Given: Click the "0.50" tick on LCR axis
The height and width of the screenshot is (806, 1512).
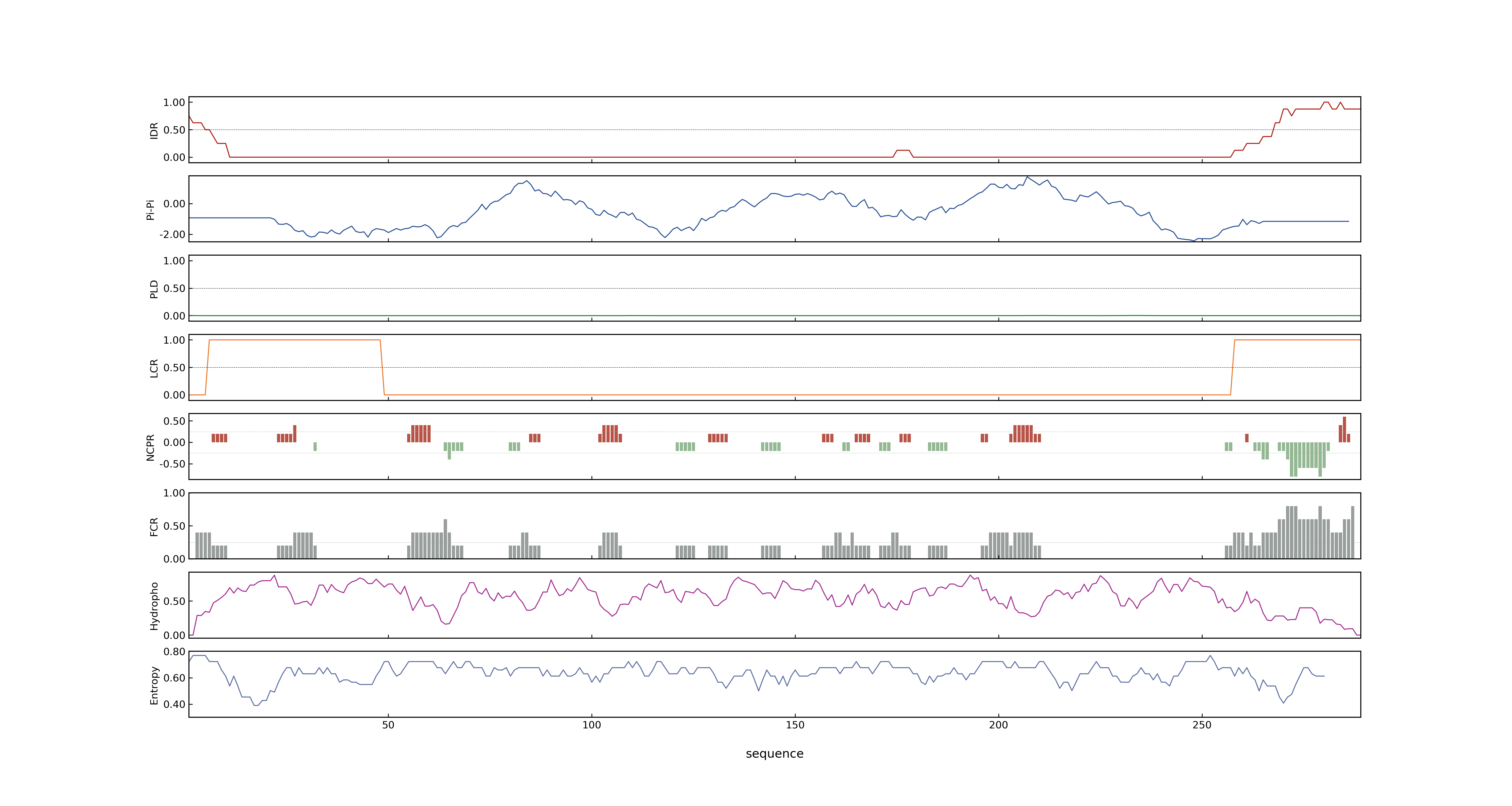Looking at the screenshot, I should [174, 368].
